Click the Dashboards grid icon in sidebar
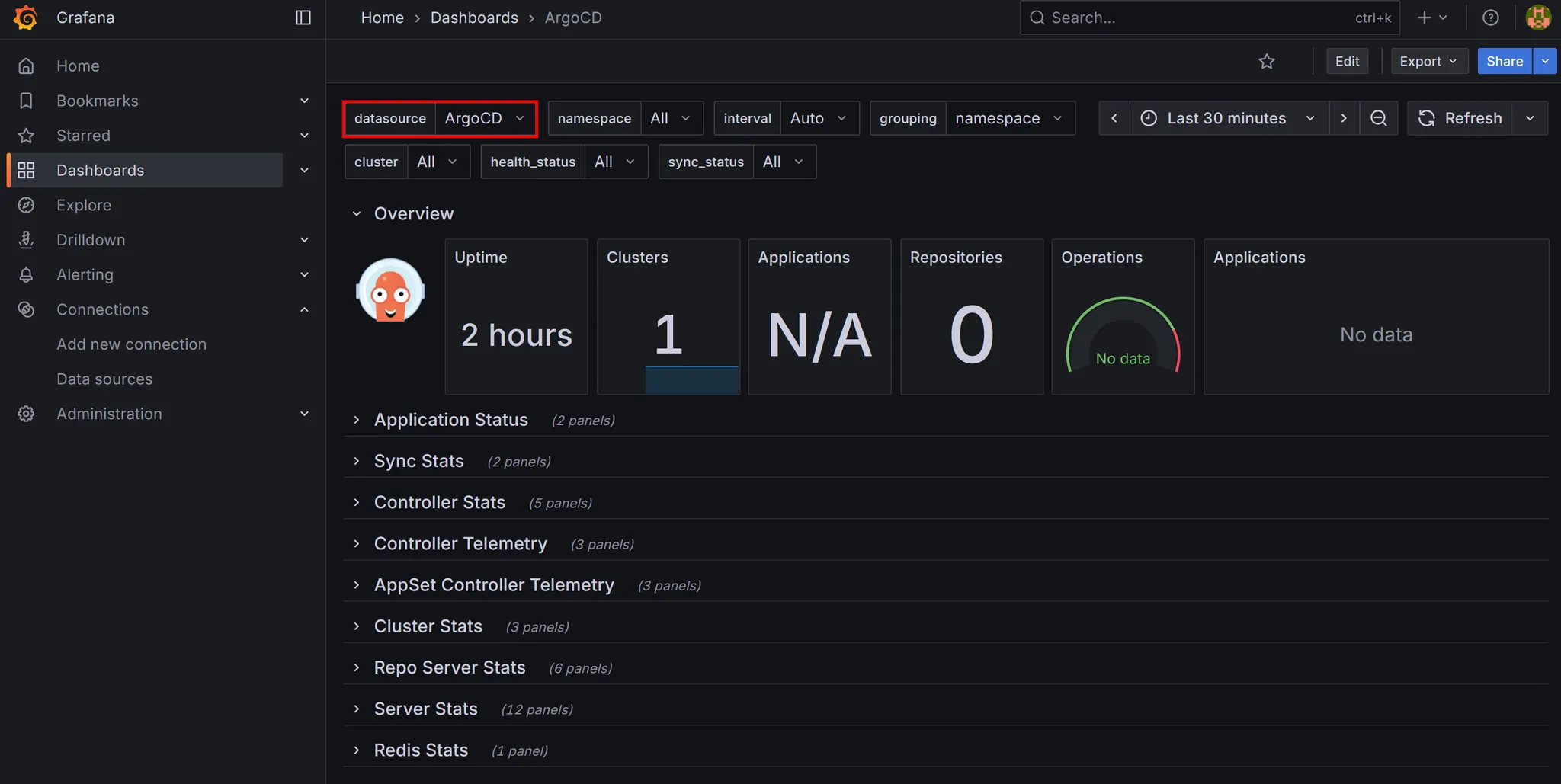 [x=26, y=170]
